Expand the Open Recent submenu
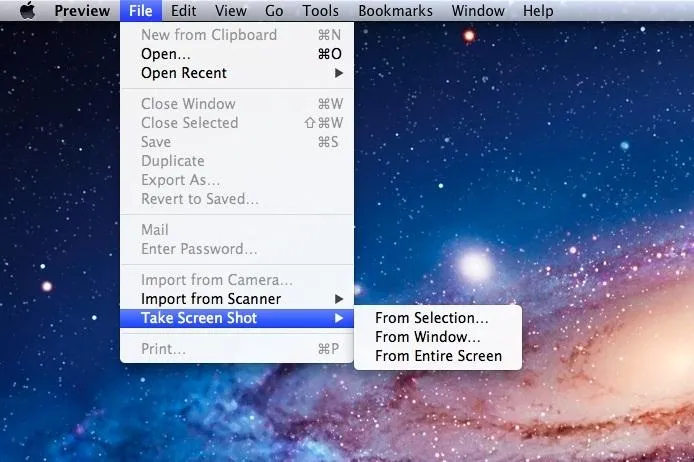Screen dimensions: 694x462 [237, 73]
